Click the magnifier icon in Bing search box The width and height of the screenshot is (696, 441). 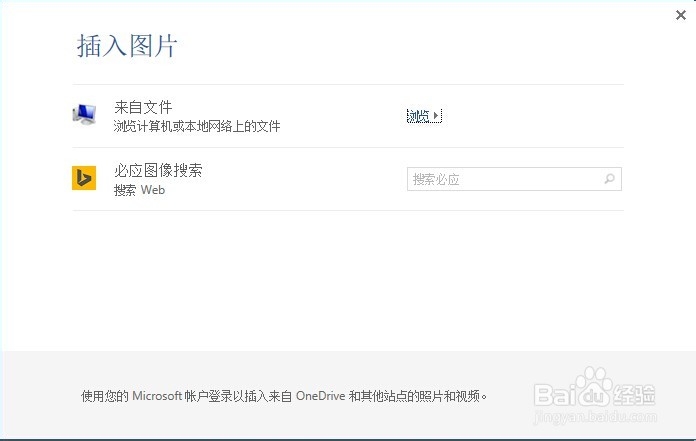[x=609, y=180]
